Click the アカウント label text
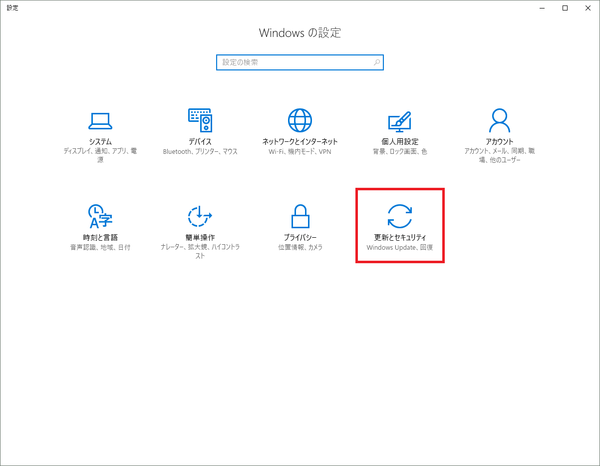The height and width of the screenshot is (466, 600). (x=499, y=142)
